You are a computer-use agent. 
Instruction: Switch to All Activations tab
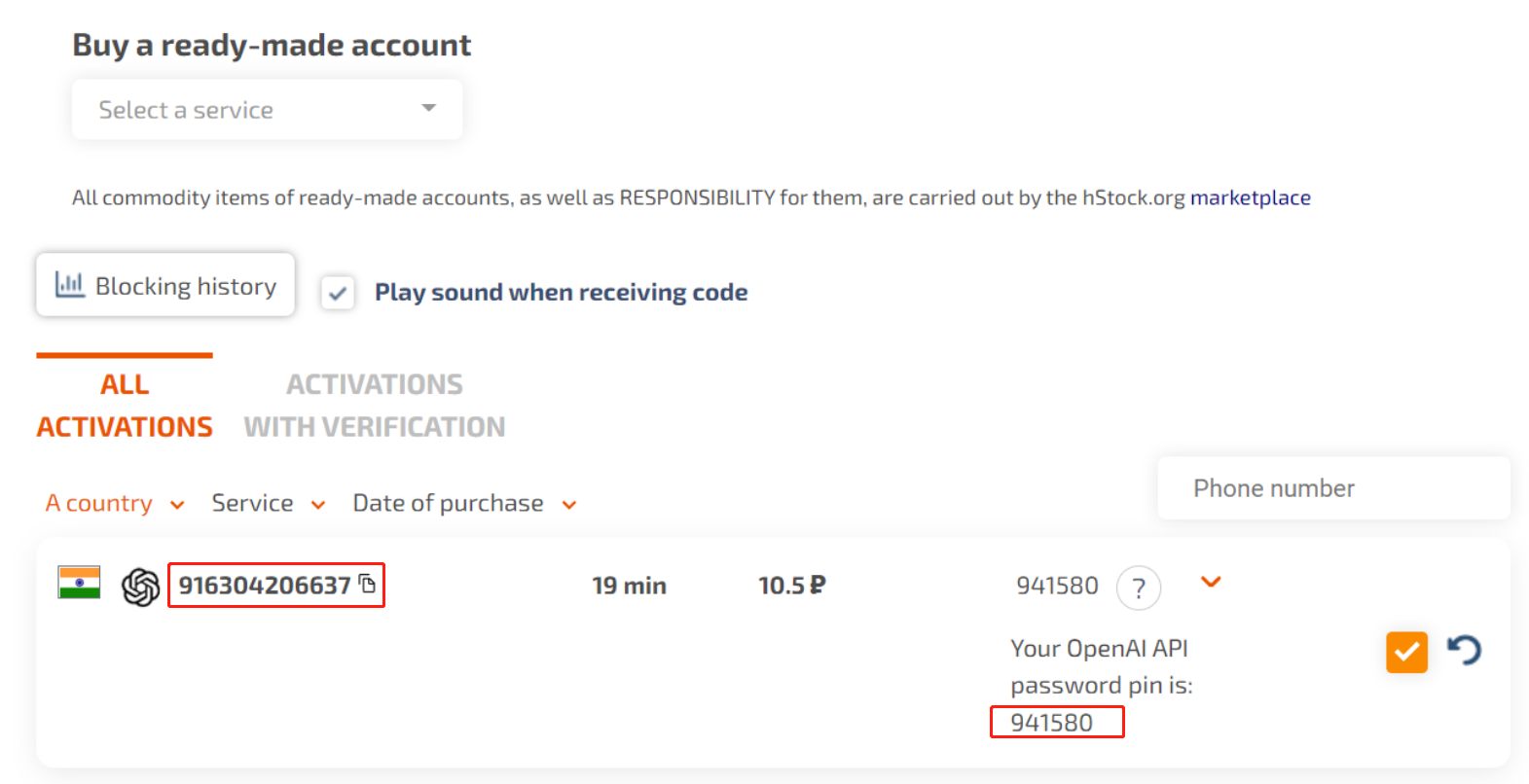coord(125,406)
